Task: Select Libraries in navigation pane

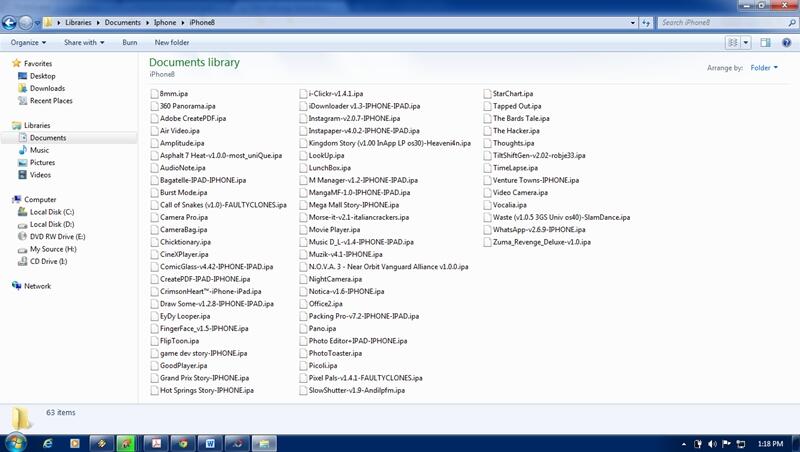Action: (x=37, y=125)
